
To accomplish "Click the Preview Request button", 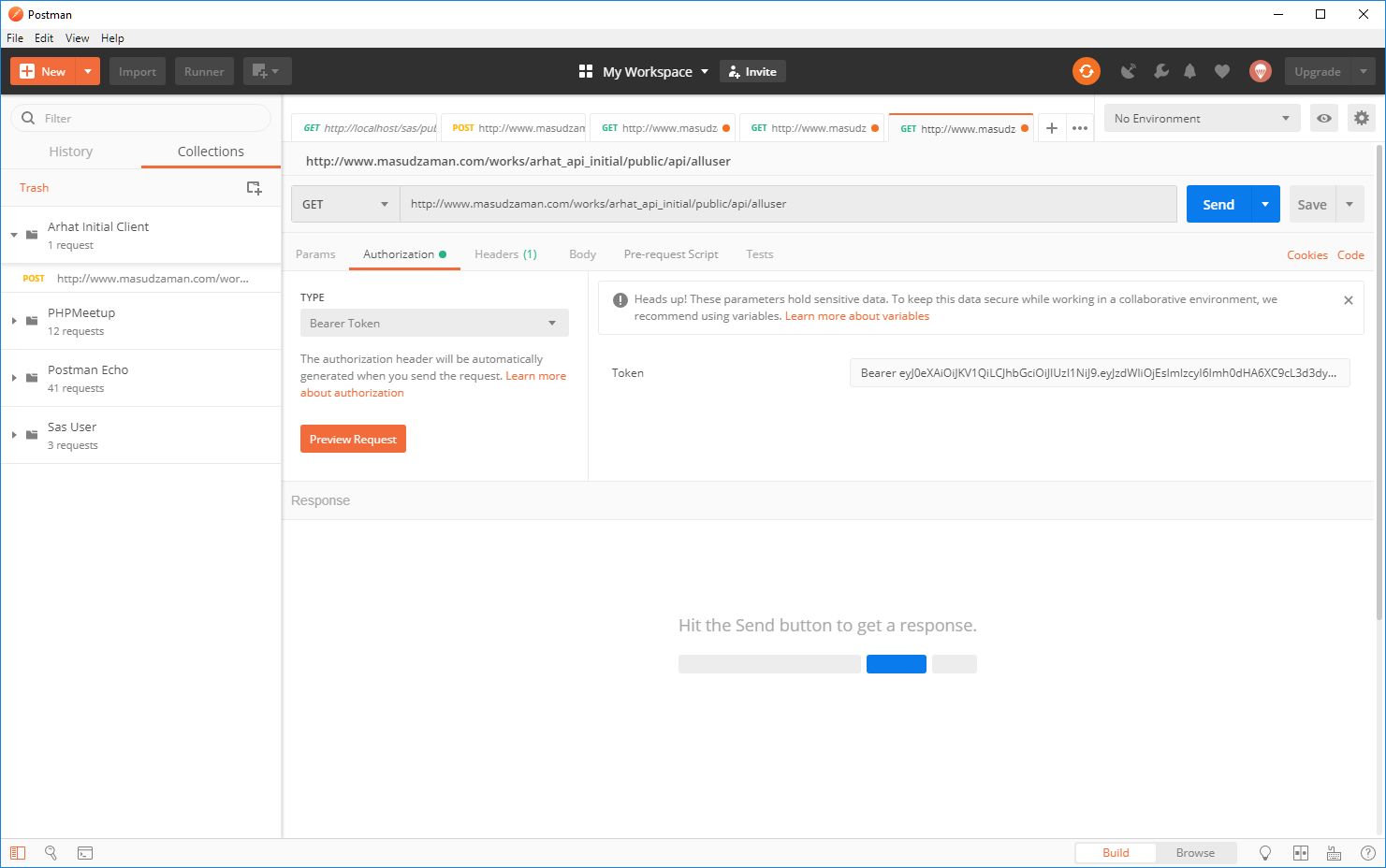I will pyautogui.click(x=353, y=439).
